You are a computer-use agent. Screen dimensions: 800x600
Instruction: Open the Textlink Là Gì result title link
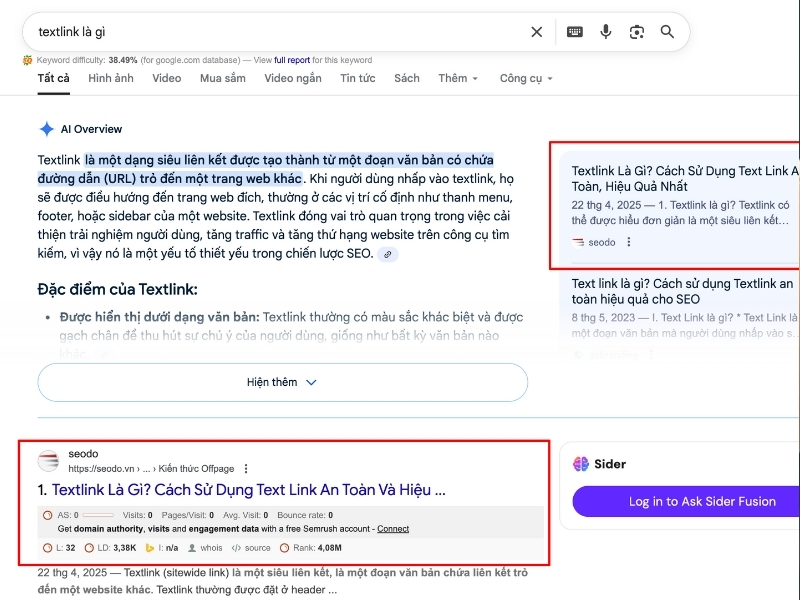(x=248, y=490)
